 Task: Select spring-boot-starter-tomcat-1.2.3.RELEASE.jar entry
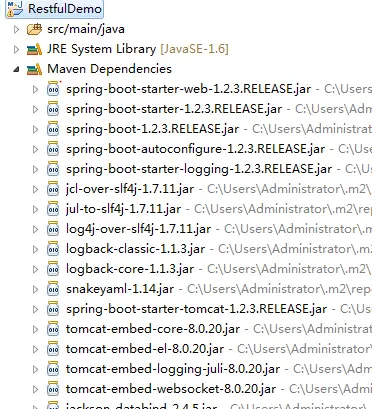coord(196,309)
